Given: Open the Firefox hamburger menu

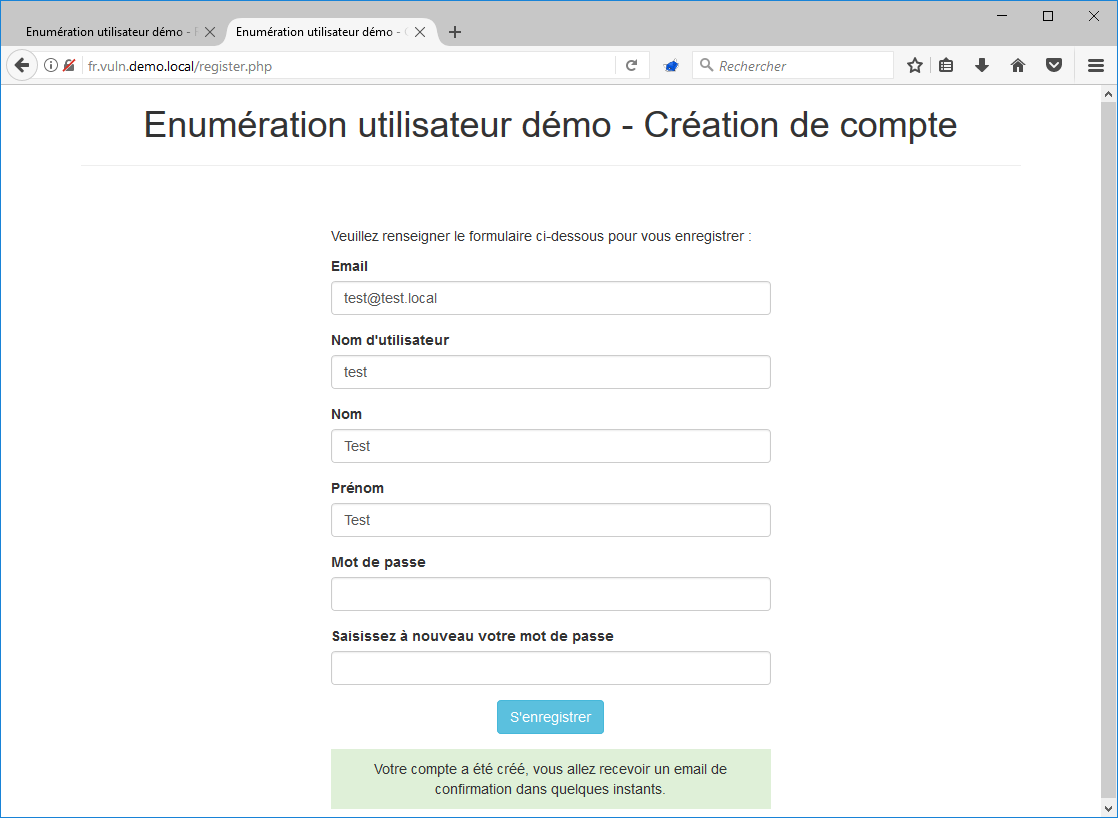Looking at the screenshot, I should [x=1094, y=64].
